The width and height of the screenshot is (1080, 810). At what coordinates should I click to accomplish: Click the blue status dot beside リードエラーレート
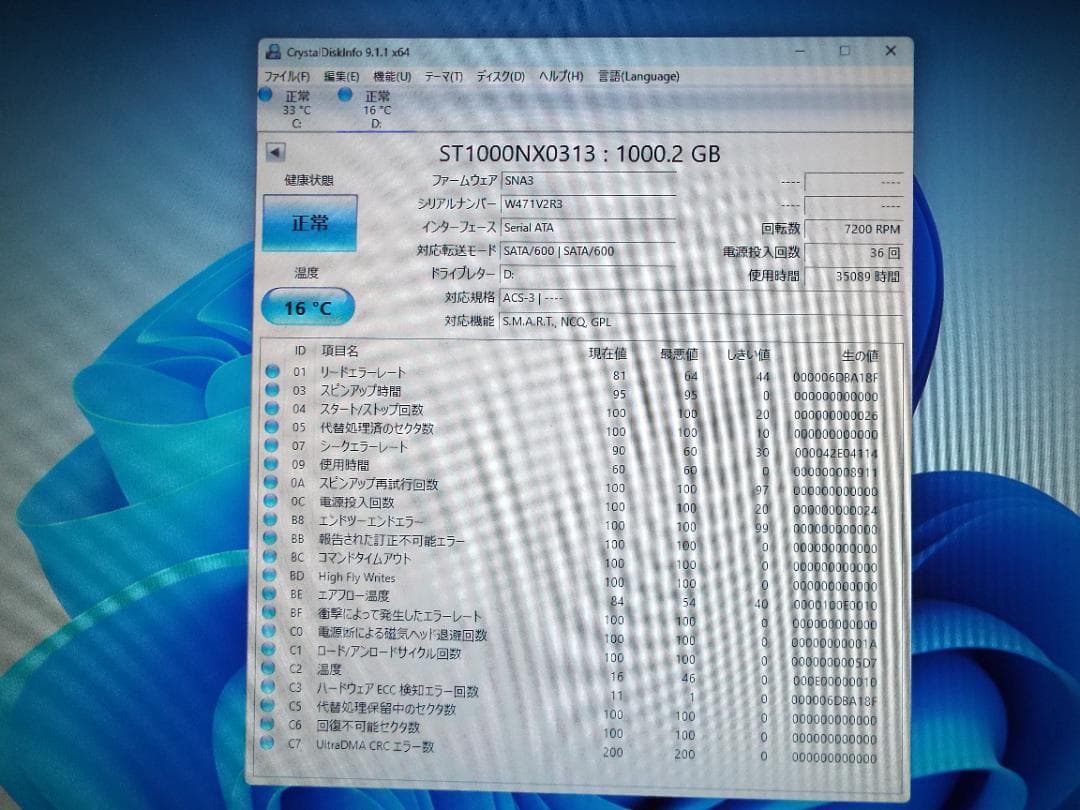click(x=272, y=371)
